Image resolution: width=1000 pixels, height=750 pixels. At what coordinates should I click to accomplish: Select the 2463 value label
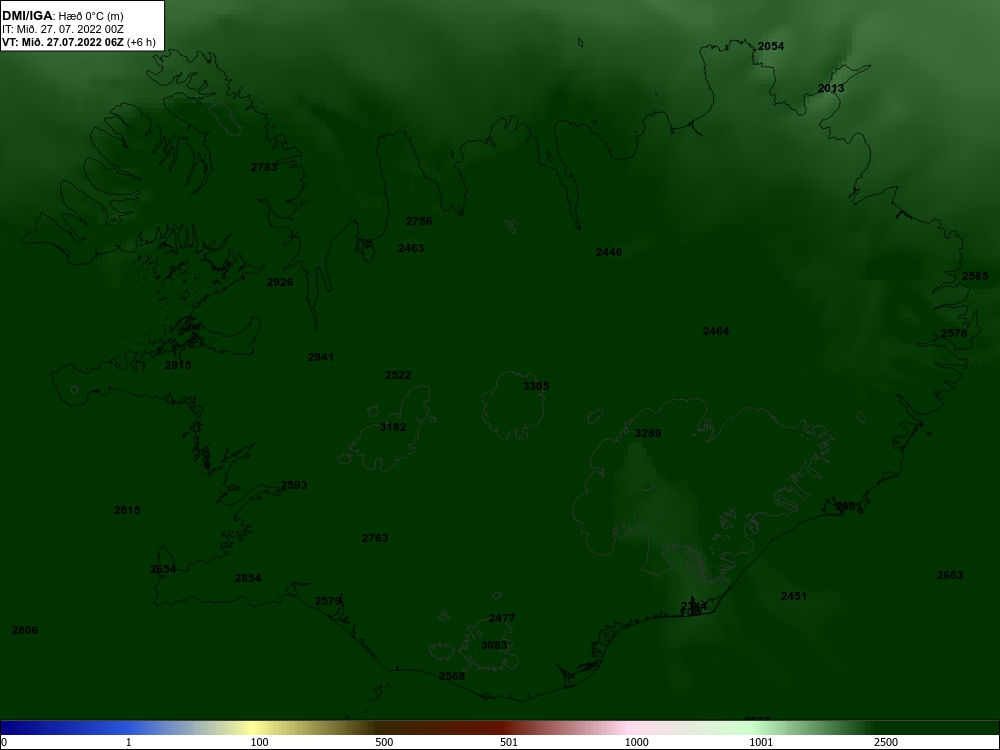[x=411, y=248]
